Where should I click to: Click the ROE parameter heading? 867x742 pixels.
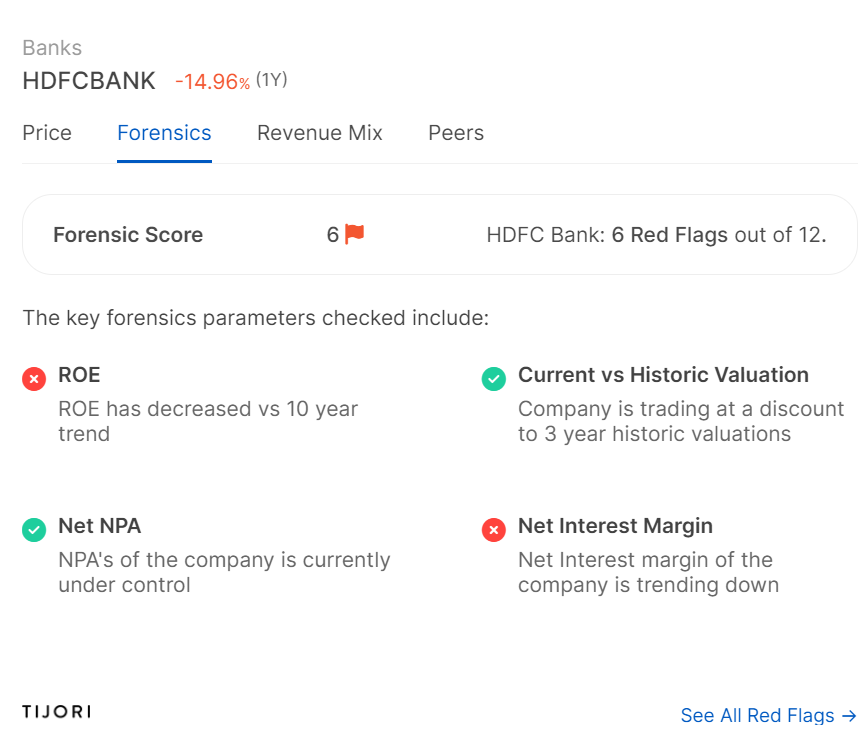pos(80,375)
